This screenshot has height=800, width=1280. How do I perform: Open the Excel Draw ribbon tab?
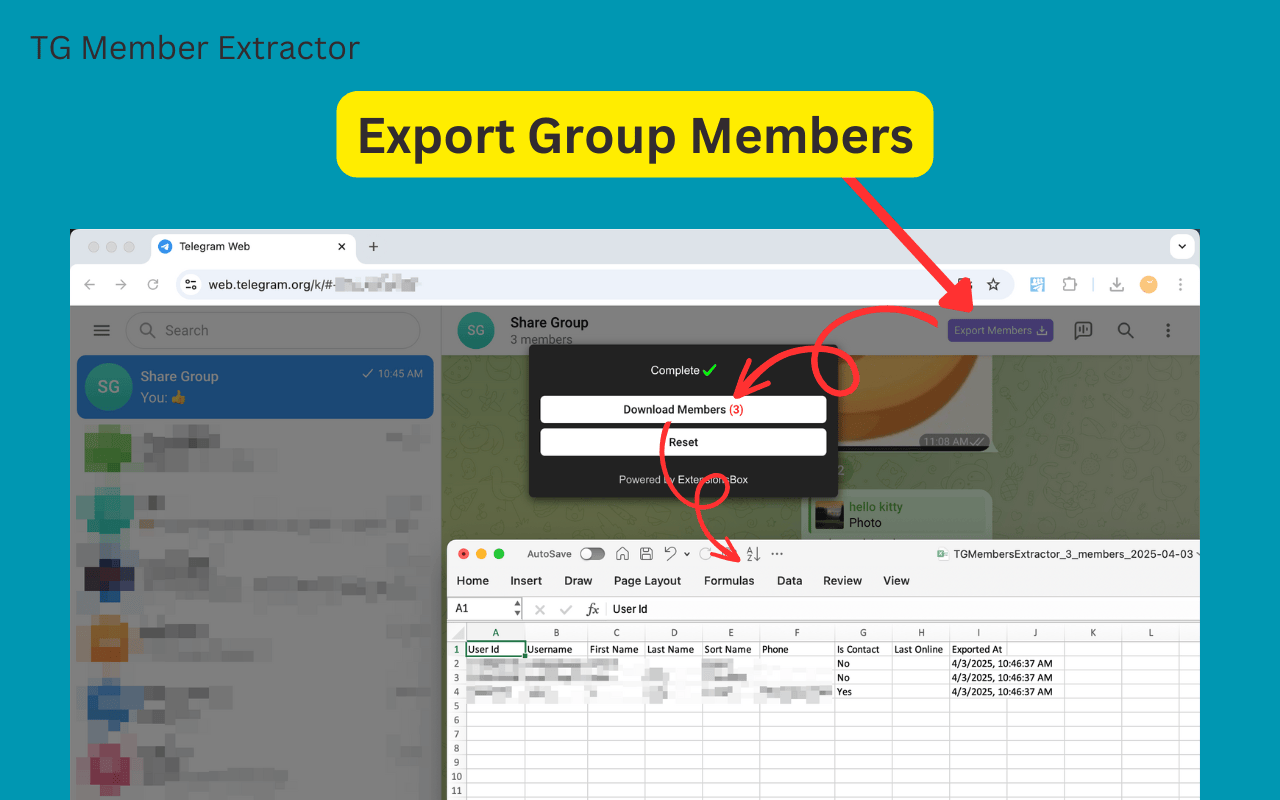coord(578,581)
